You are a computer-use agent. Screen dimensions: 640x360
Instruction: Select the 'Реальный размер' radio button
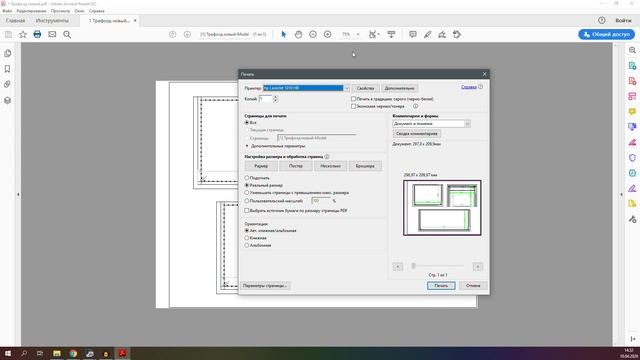pyautogui.click(x=247, y=185)
